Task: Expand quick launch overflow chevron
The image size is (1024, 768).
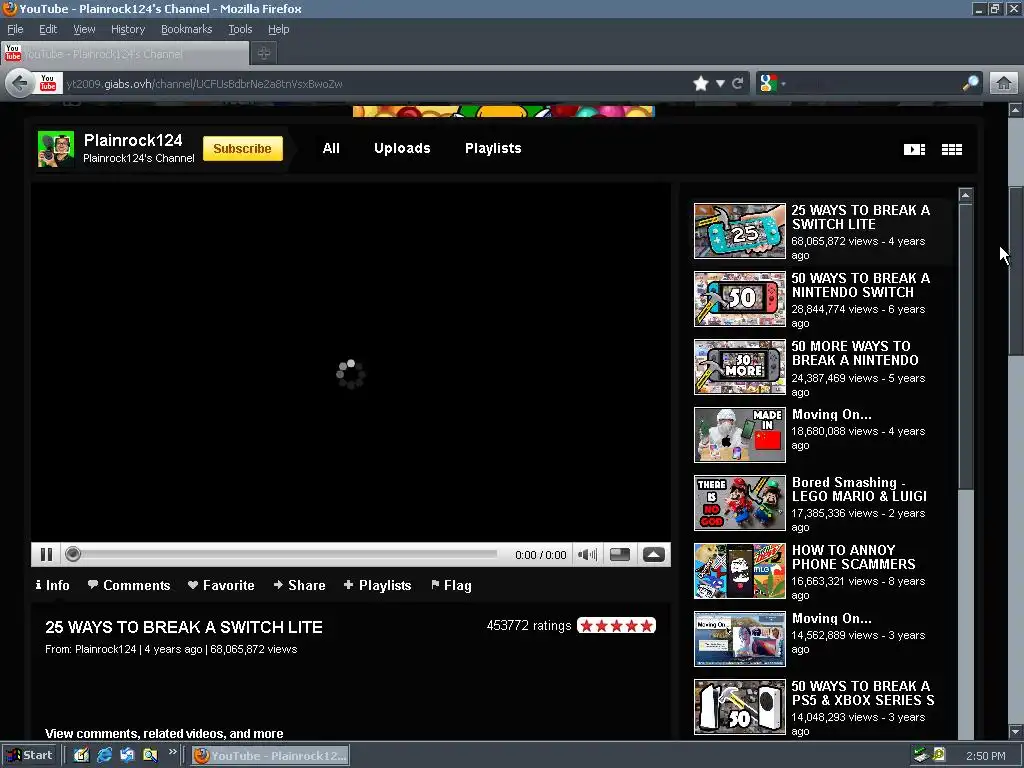Action: [x=172, y=752]
